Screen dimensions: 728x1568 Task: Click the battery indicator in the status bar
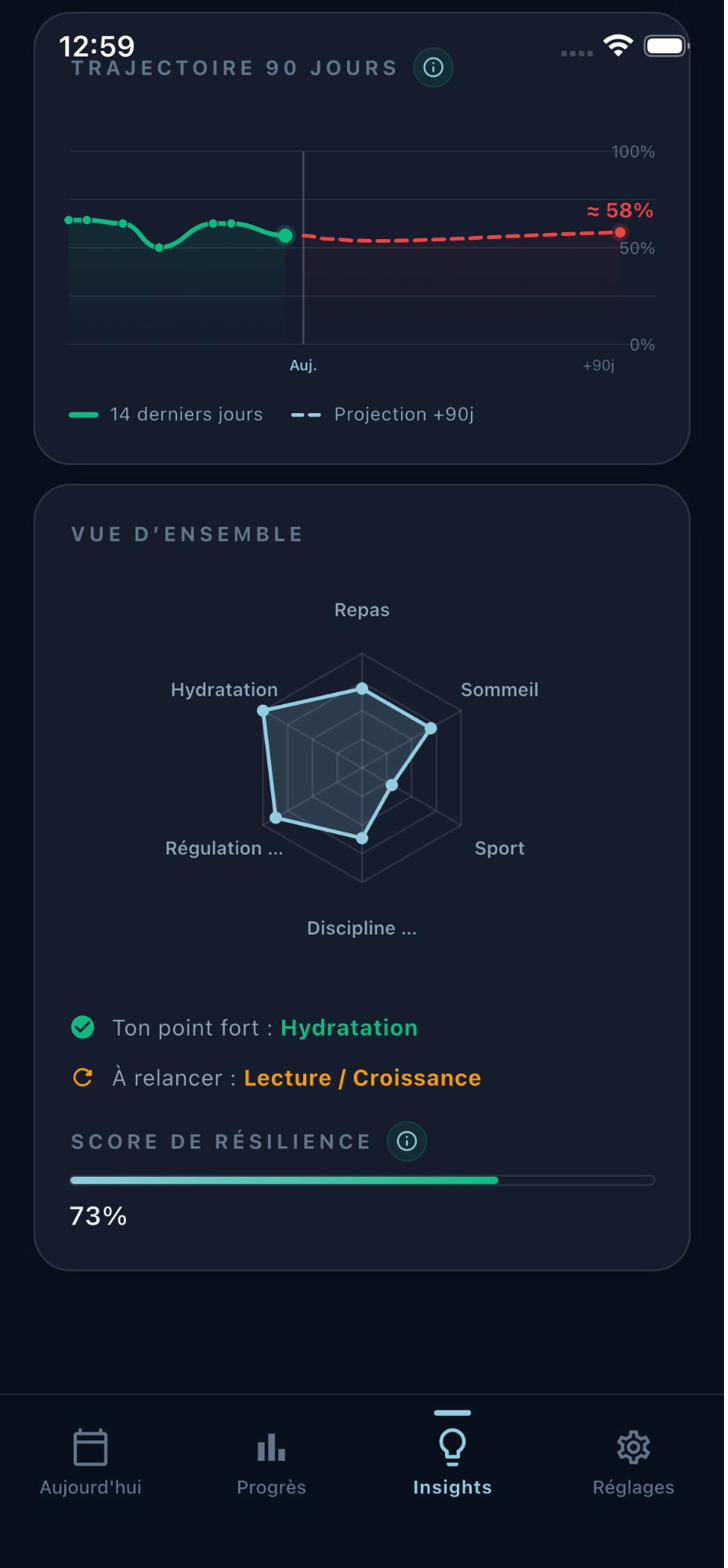tap(665, 45)
